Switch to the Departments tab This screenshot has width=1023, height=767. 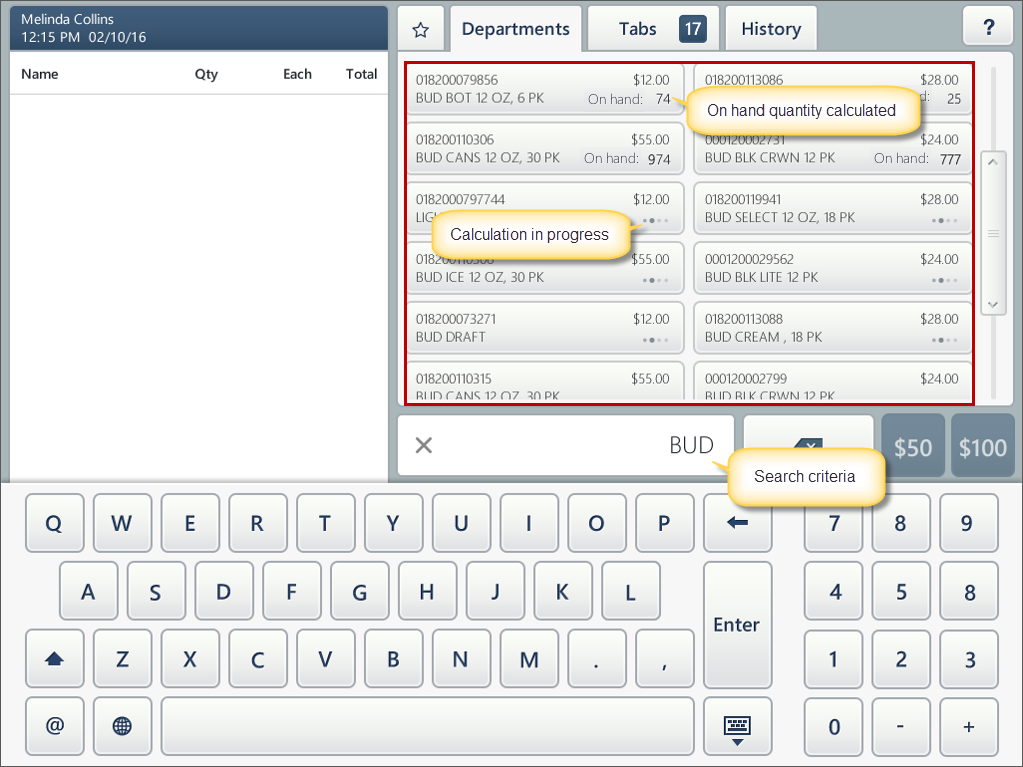coord(515,29)
